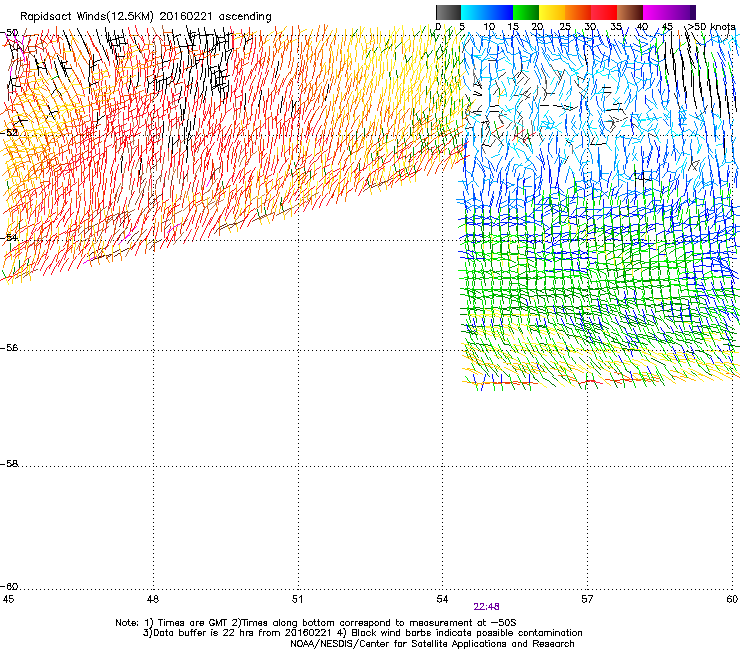Click the longitude label 54
Viewport: 740px width, 650px height.
click(x=442, y=599)
